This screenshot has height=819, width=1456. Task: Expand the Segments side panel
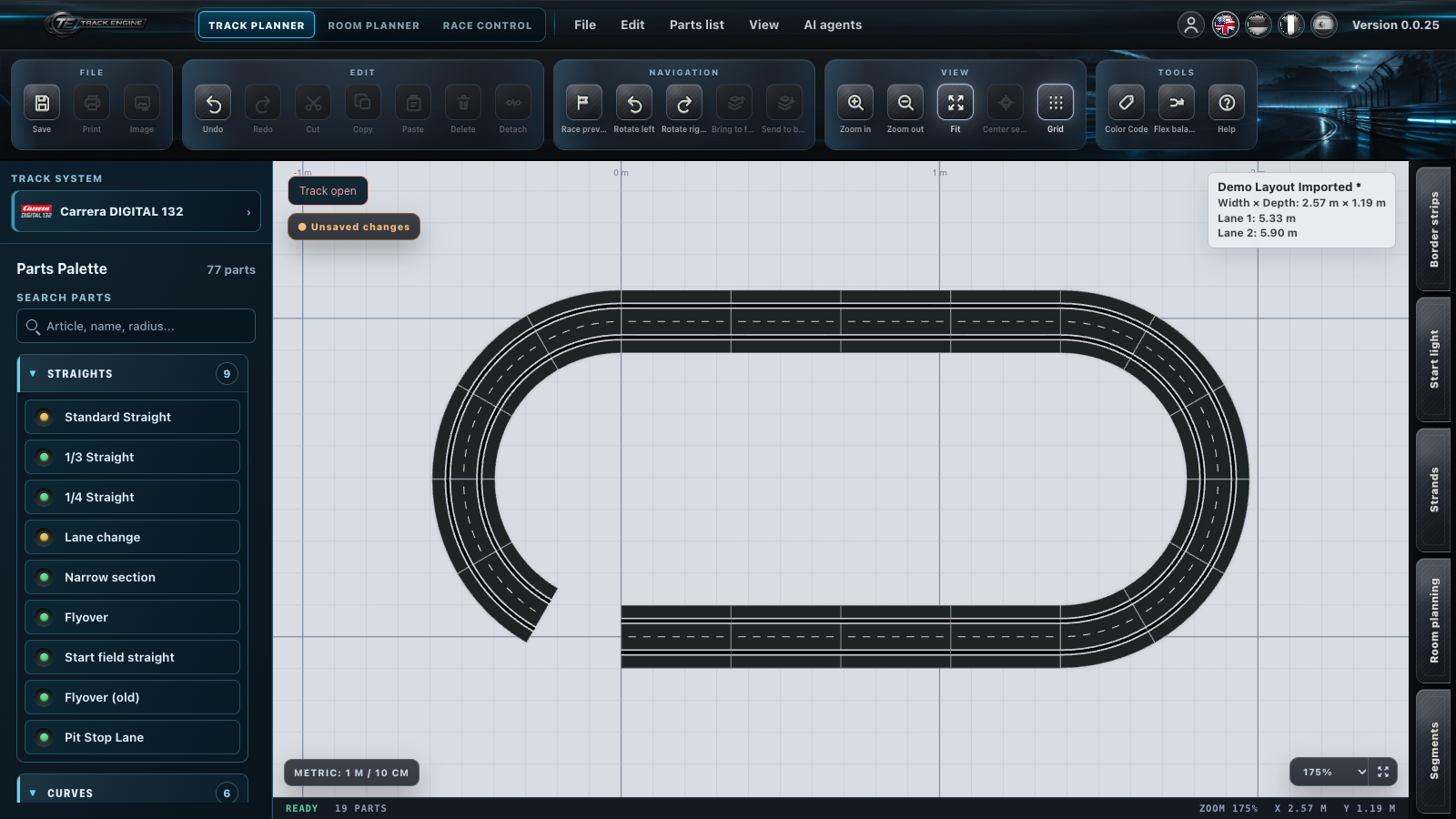(x=1434, y=751)
